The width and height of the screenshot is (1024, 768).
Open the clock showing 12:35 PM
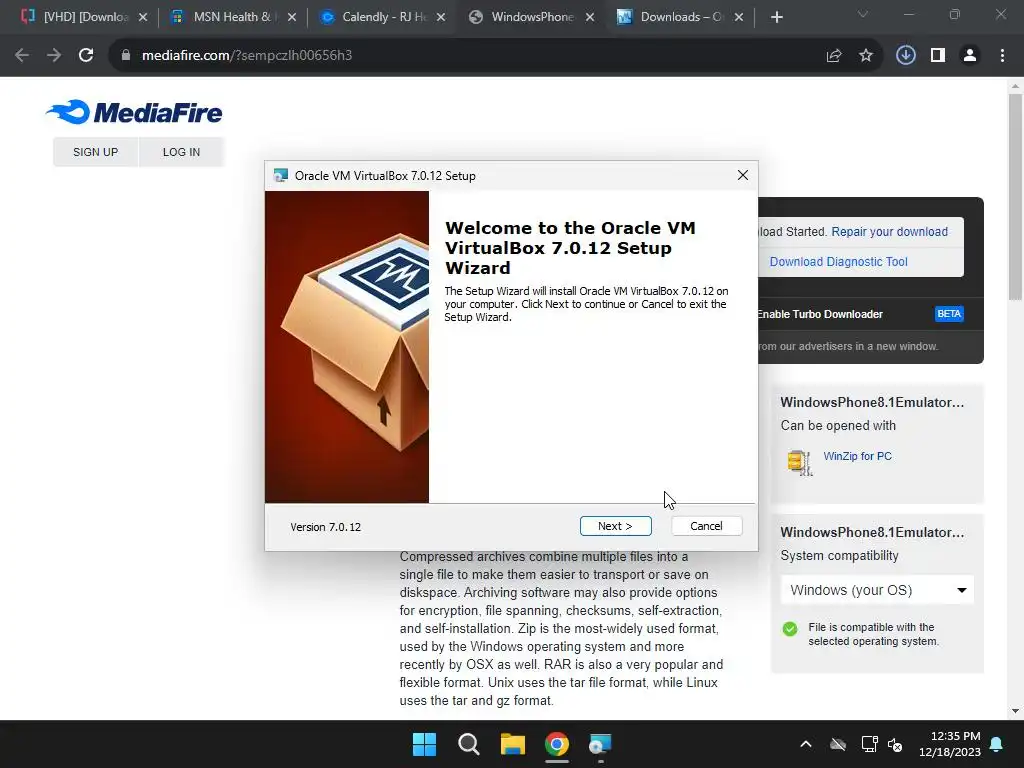click(950, 744)
